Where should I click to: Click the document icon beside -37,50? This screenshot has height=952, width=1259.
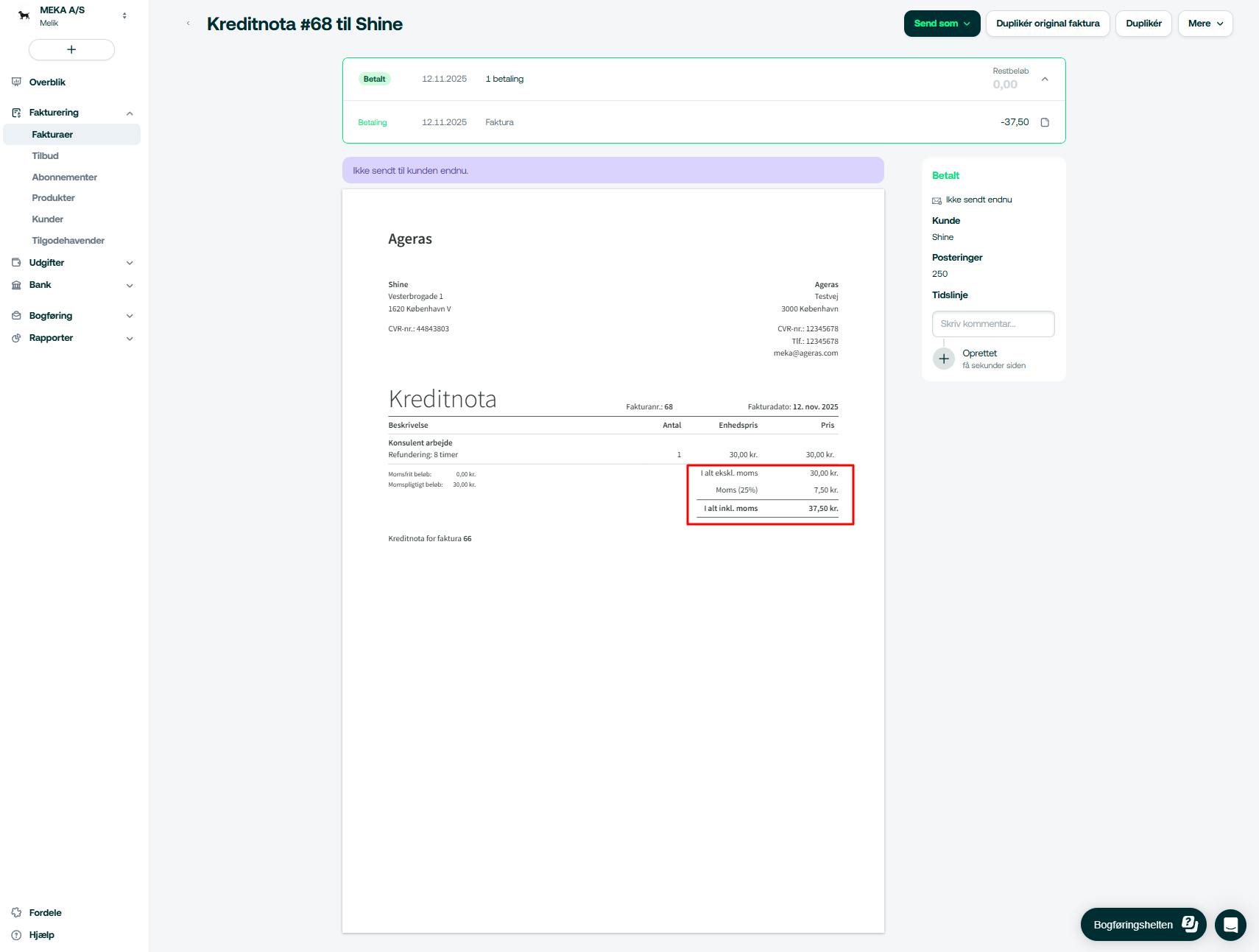[1045, 122]
